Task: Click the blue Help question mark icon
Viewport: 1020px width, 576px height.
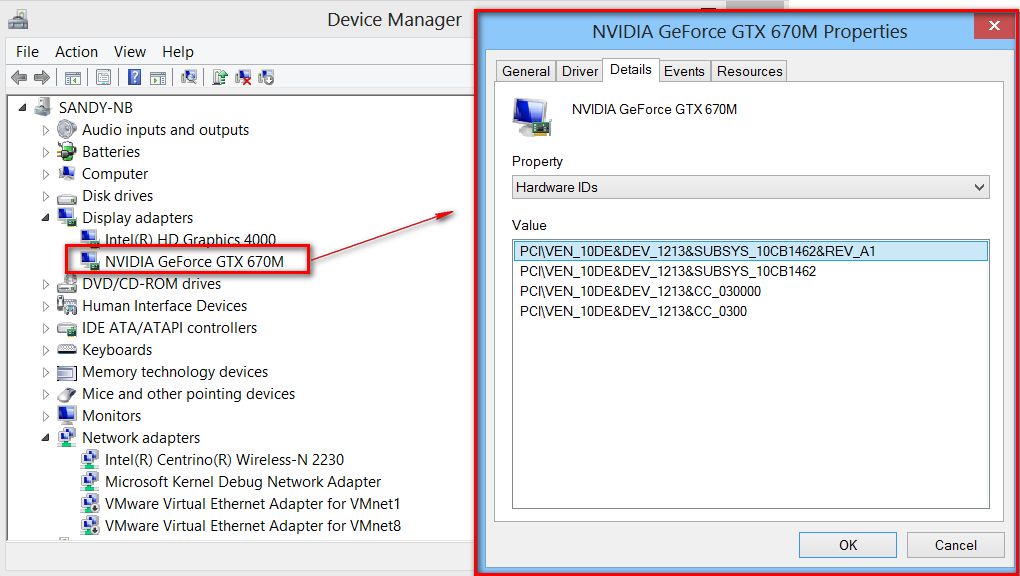Action: click(132, 77)
